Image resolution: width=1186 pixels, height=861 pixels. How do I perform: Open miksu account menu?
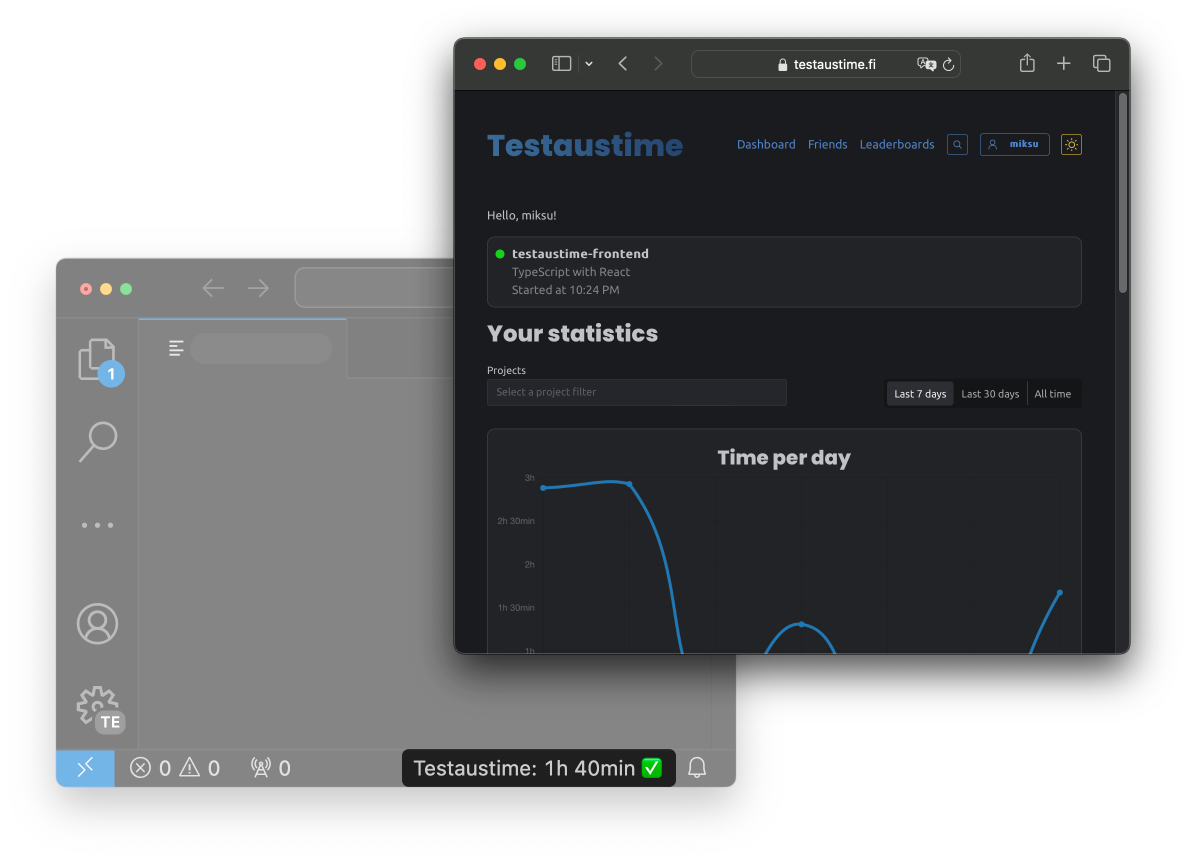[1014, 145]
